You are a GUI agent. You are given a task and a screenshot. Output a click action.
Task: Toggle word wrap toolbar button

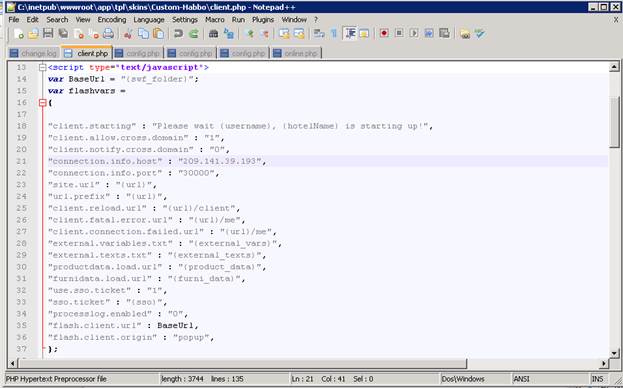(319, 34)
